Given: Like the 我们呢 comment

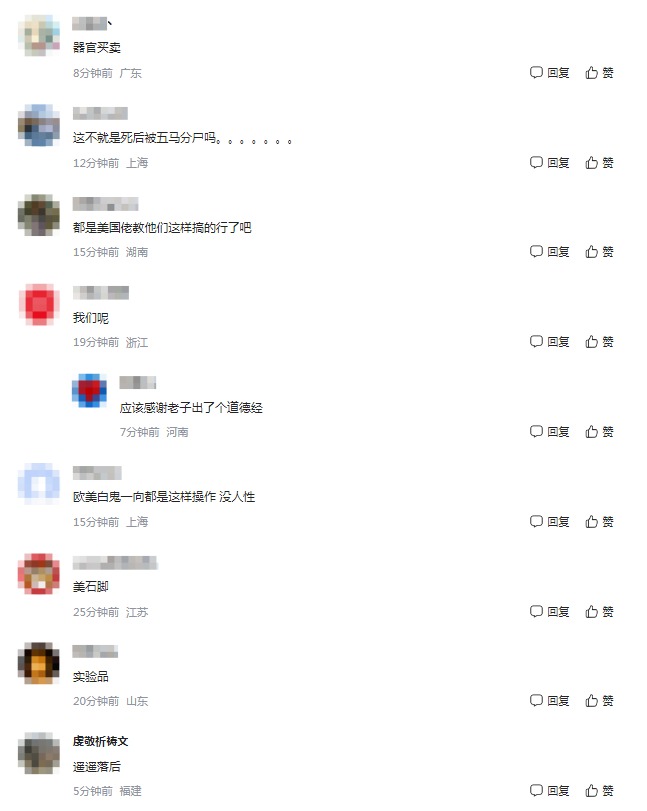Looking at the screenshot, I should click(599, 341).
